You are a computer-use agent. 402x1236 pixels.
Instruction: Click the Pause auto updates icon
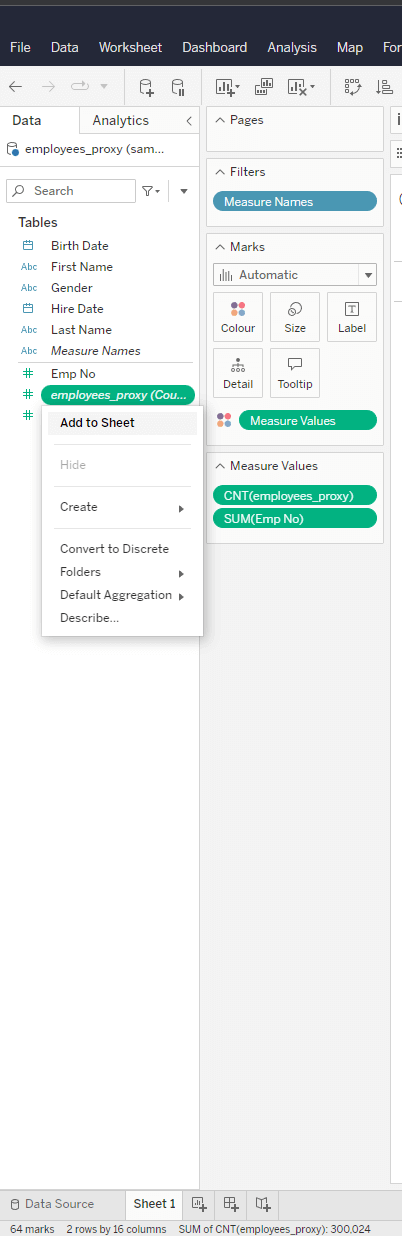click(178, 87)
